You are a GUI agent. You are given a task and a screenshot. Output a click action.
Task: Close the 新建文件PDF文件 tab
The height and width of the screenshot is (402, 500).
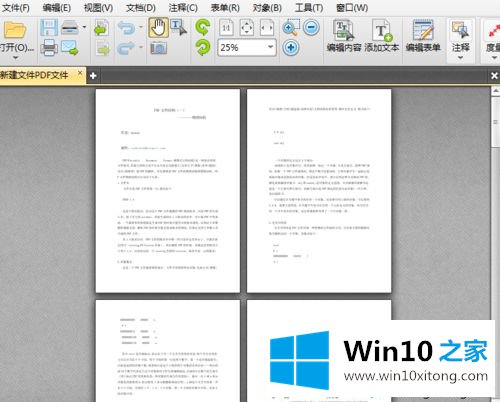pos(80,72)
